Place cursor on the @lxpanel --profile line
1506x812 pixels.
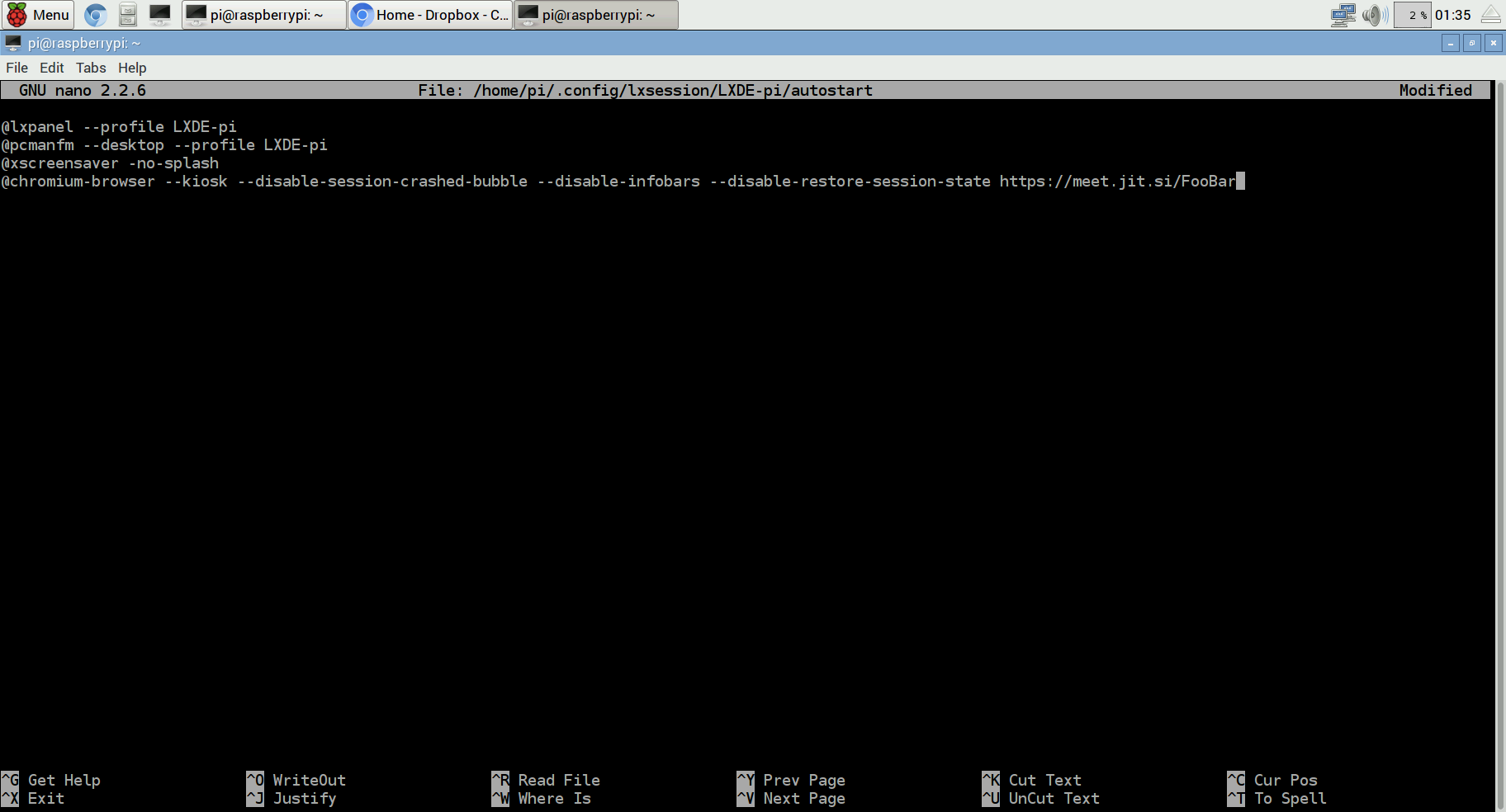pyautogui.click(x=119, y=127)
